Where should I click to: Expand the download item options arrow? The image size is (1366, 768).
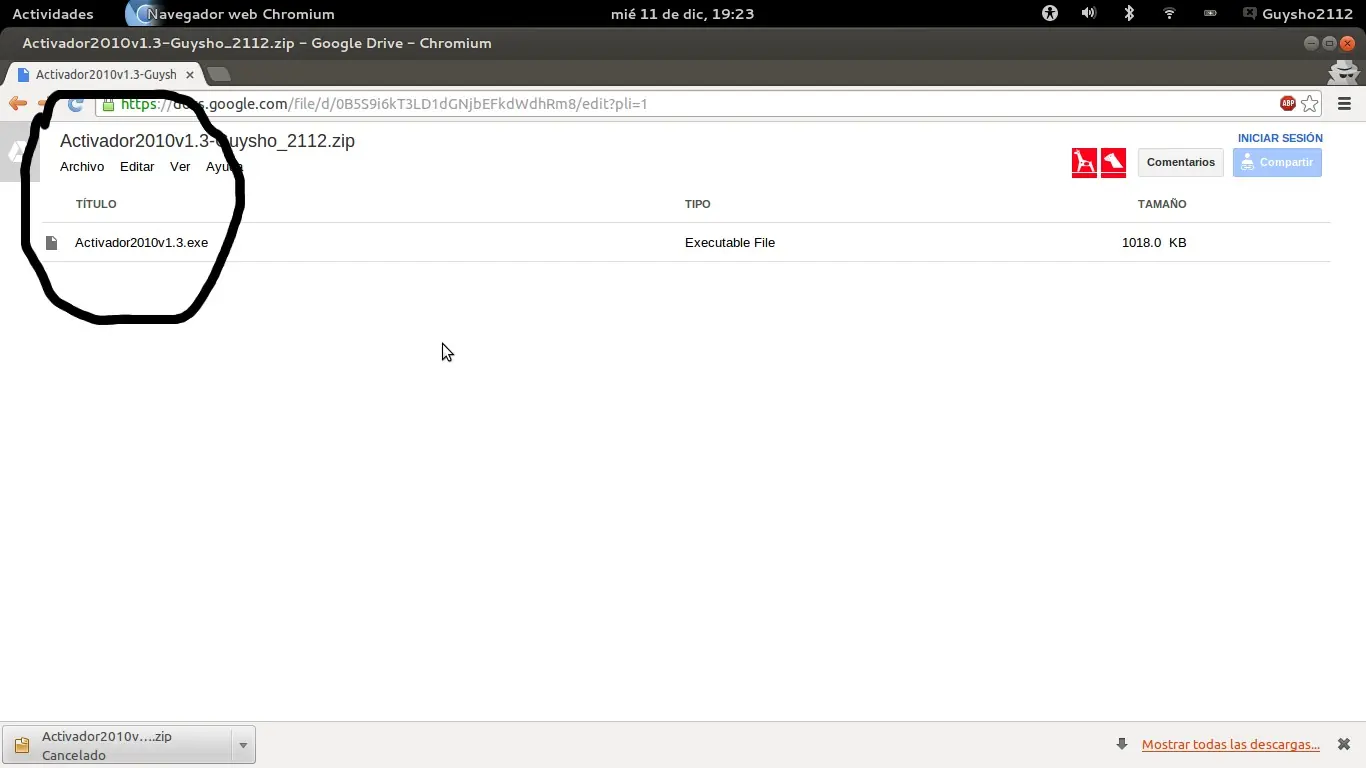(243, 745)
